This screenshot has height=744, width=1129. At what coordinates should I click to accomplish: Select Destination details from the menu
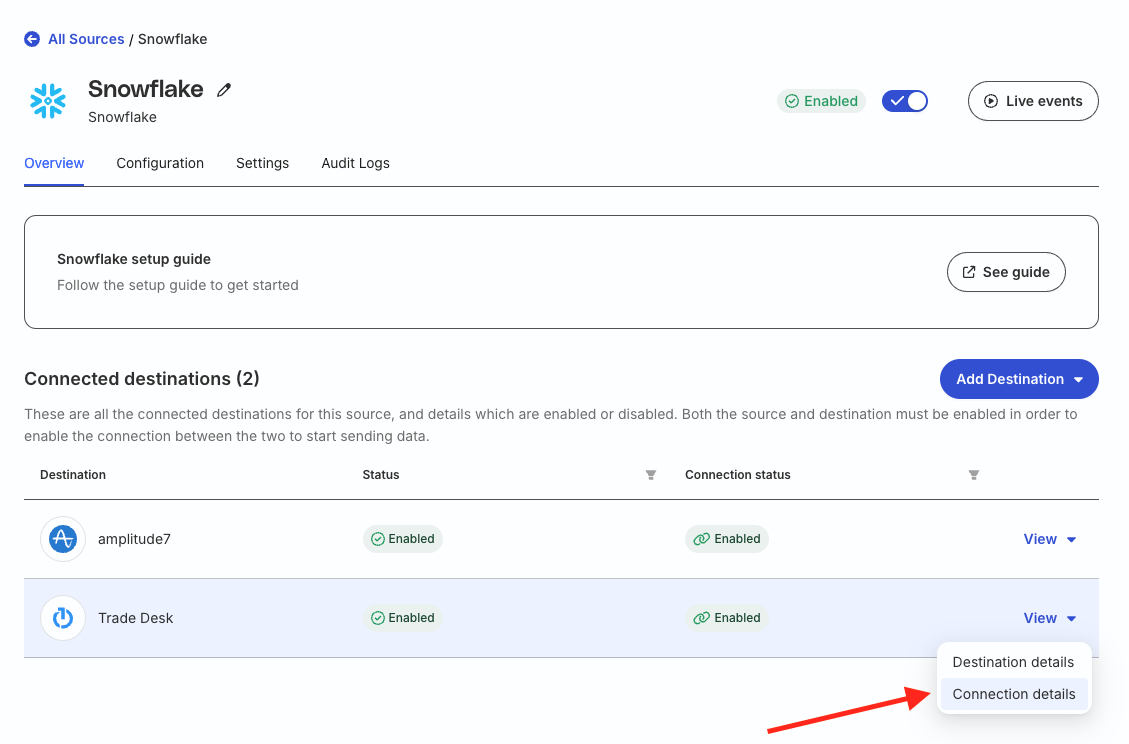1013,662
